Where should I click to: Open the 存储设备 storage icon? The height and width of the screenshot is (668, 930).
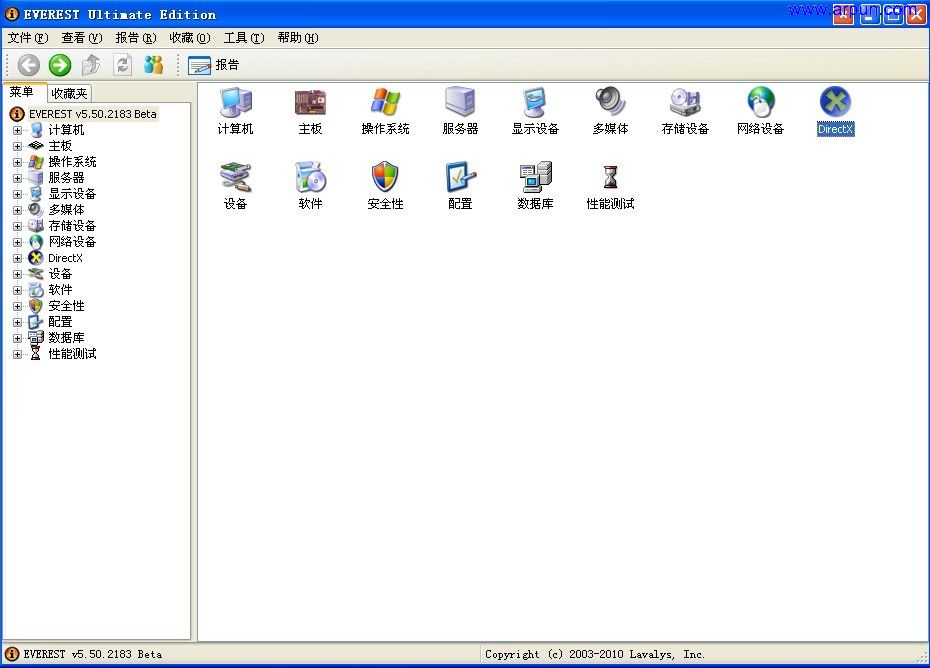point(685,103)
